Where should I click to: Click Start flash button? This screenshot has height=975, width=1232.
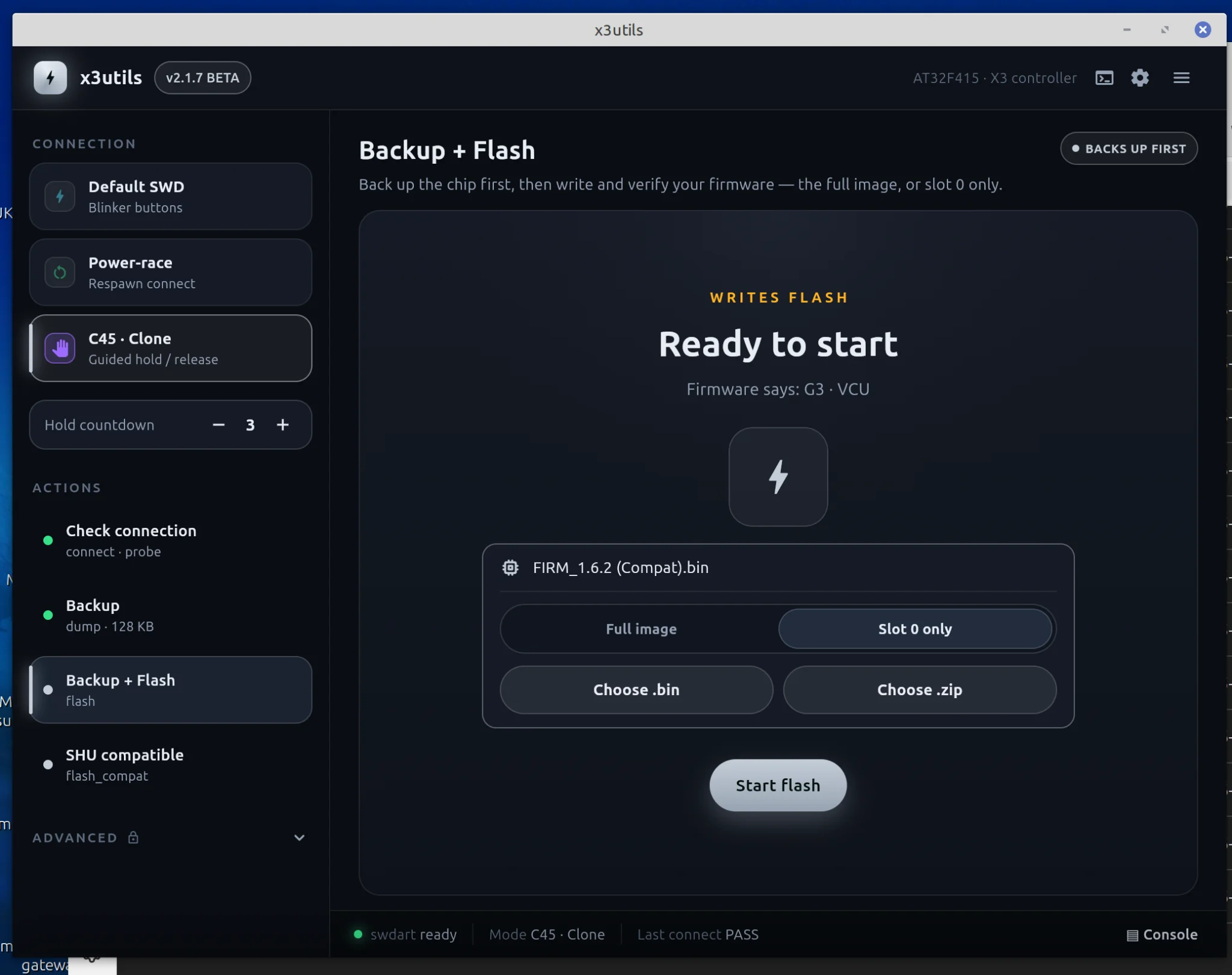point(778,785)
